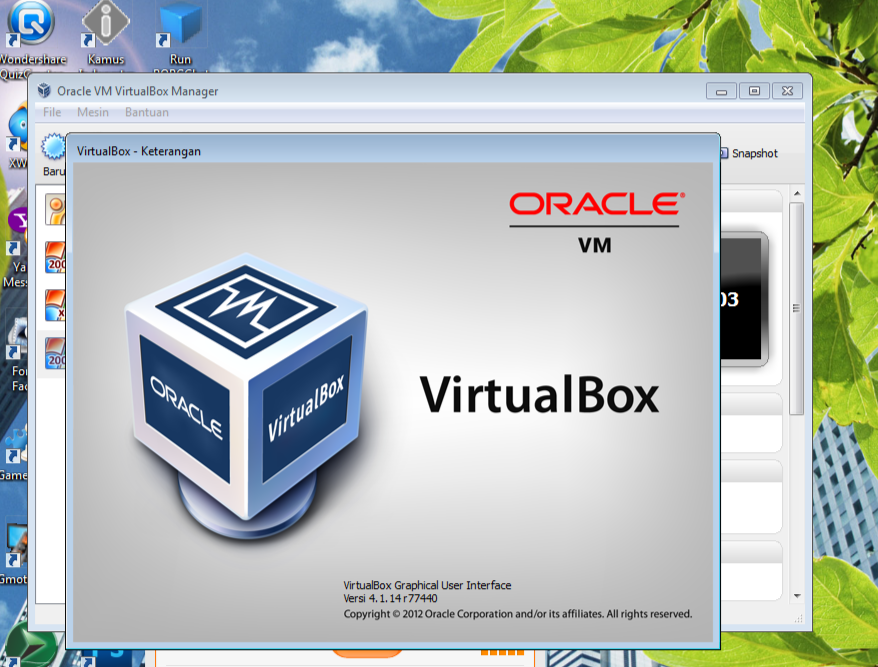This screenshot has height=667, width=878.
Task: Open the File menu
Action: [52, 113]
